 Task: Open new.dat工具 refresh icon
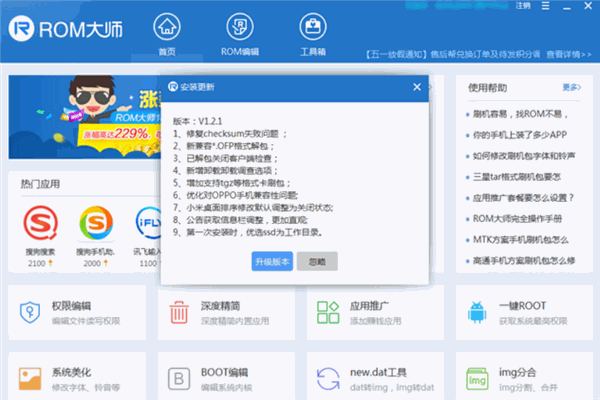[328, 379]
